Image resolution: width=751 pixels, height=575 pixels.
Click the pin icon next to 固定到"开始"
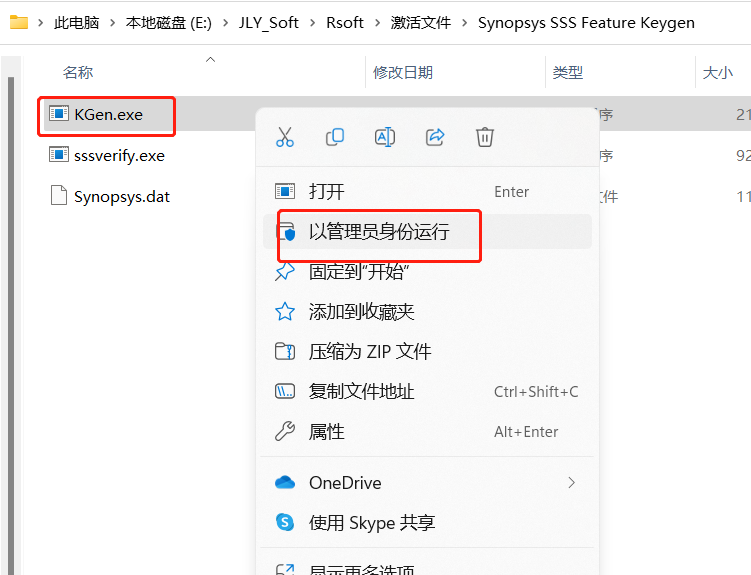(284, 271)
